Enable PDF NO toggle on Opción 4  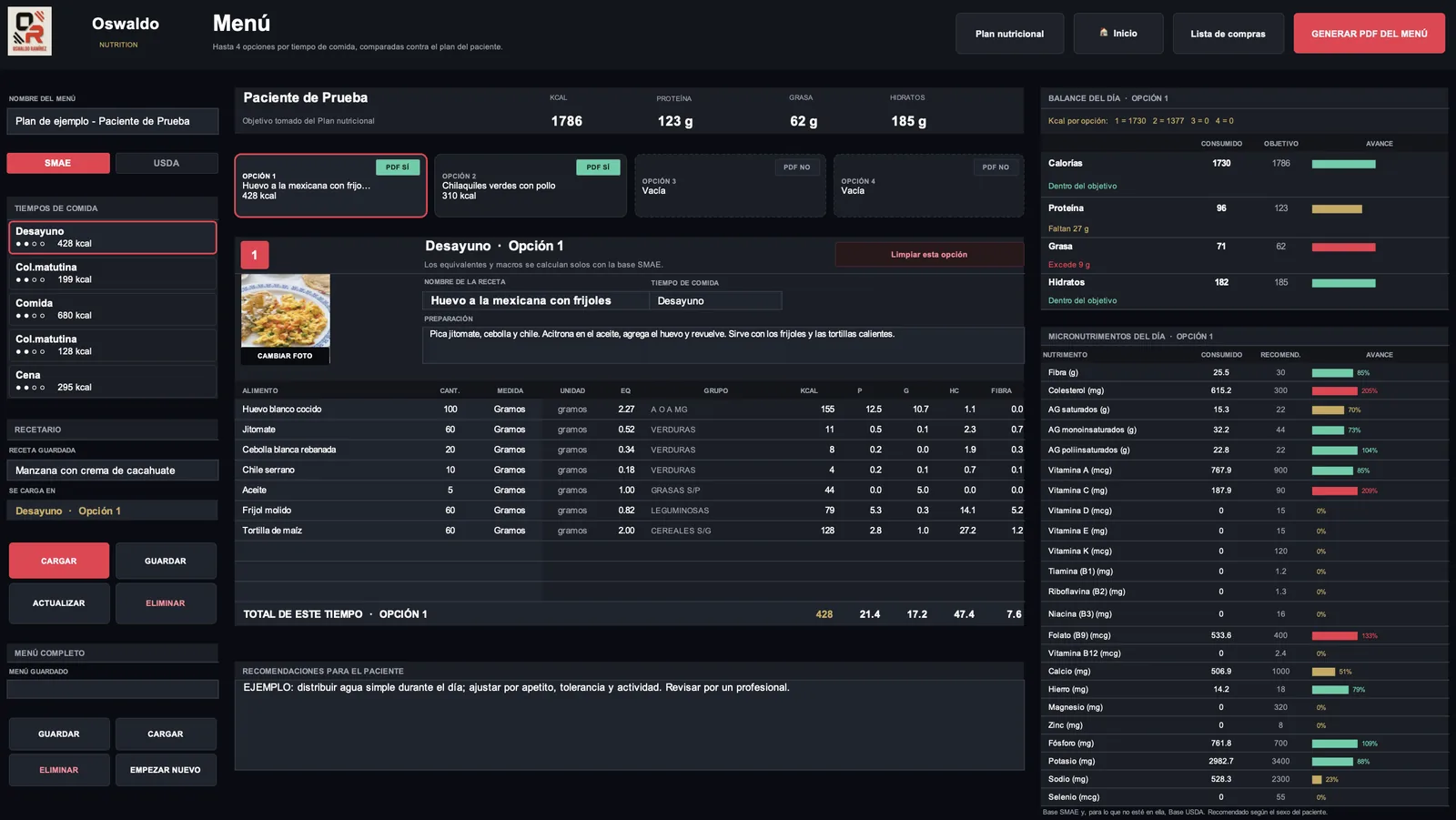point(996,167)
